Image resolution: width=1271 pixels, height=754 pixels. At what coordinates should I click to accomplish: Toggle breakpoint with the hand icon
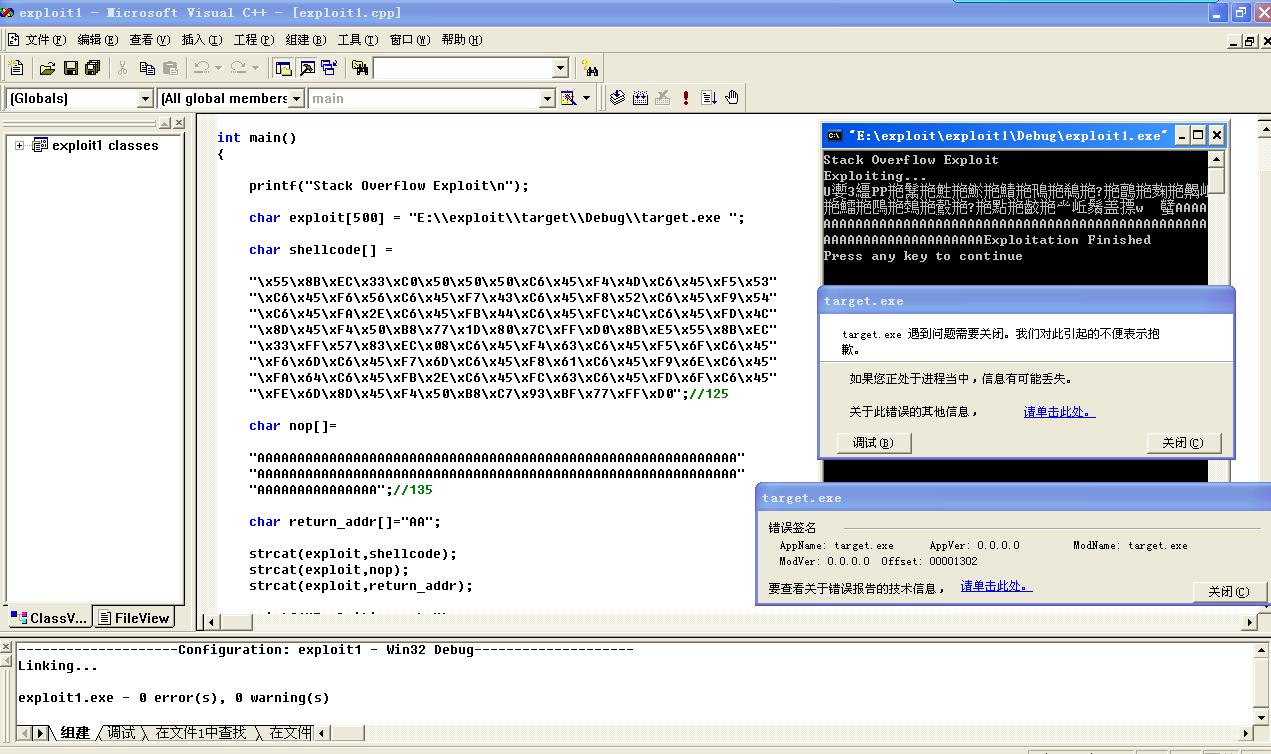732,98
